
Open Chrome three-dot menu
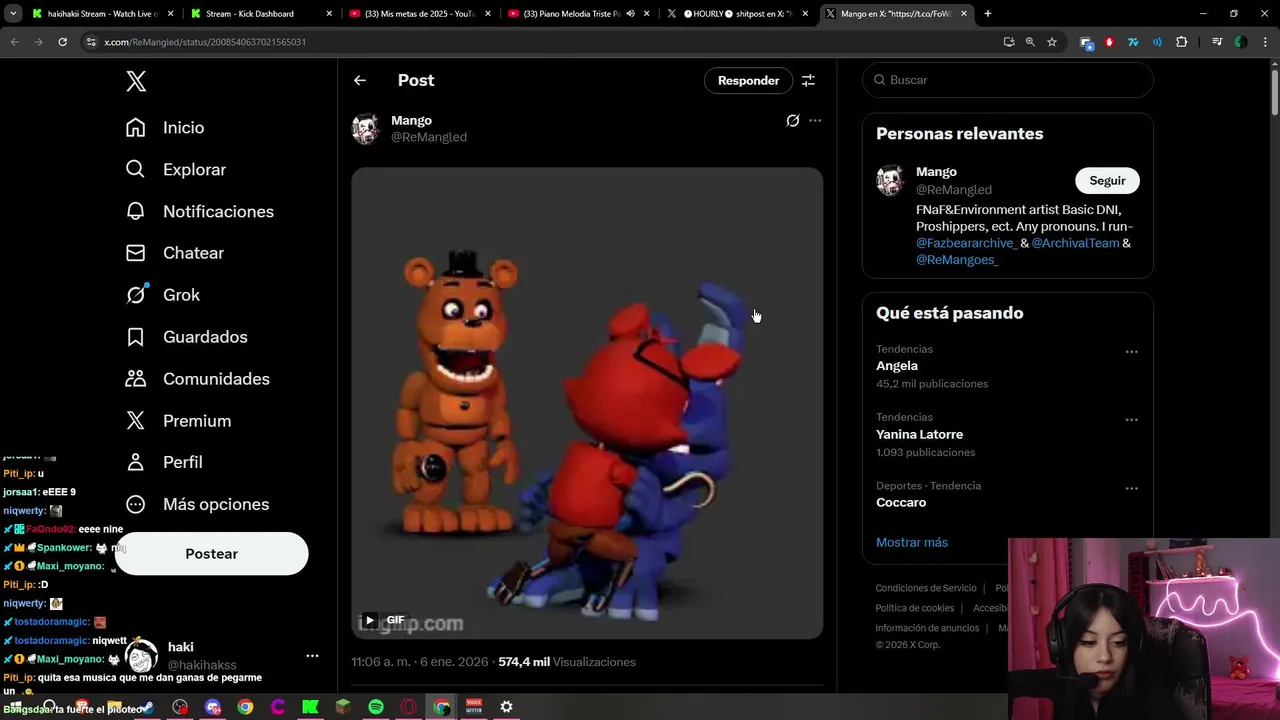1265,42
